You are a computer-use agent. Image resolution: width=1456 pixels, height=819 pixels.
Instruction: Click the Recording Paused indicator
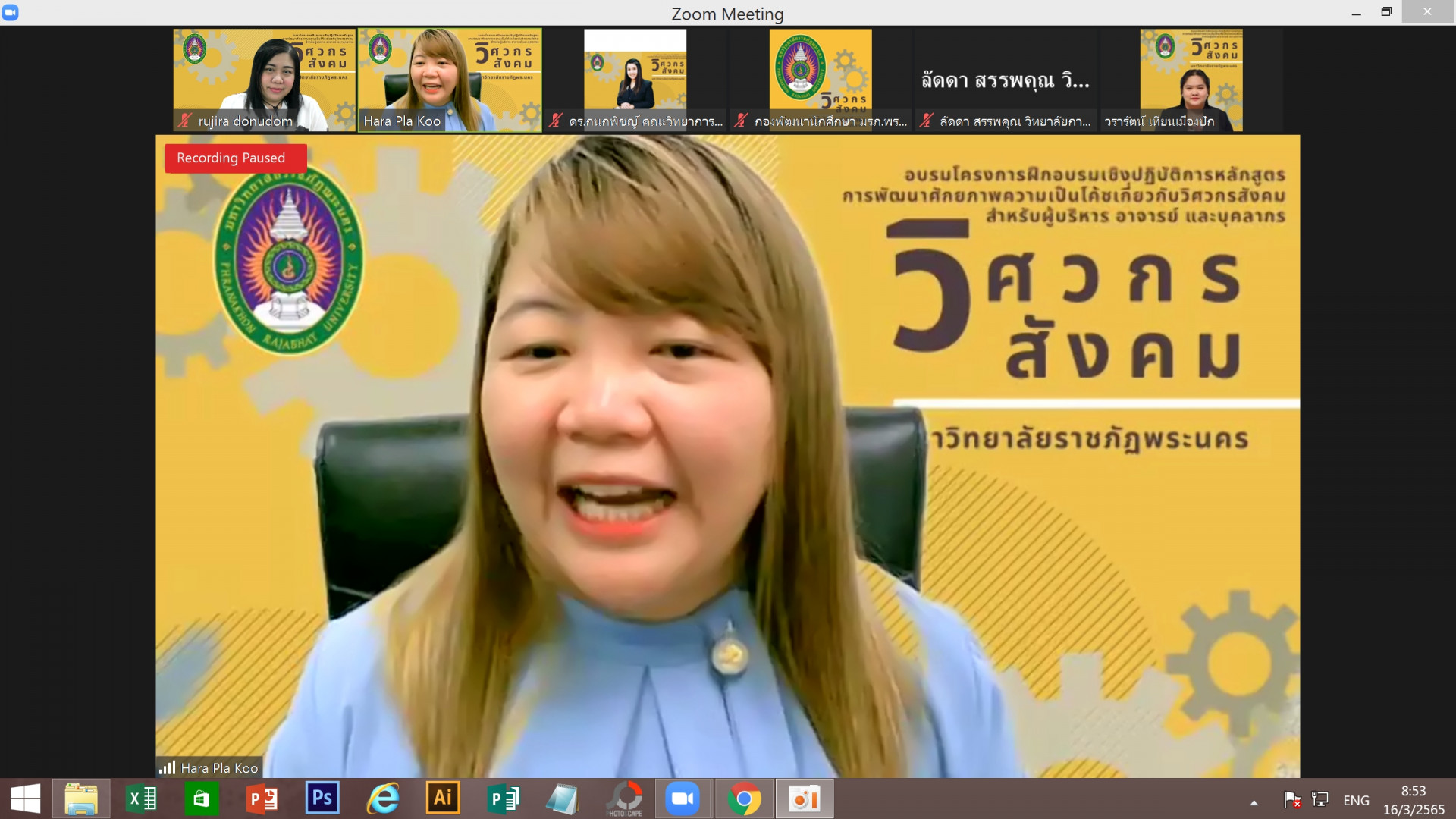(235, 158)
